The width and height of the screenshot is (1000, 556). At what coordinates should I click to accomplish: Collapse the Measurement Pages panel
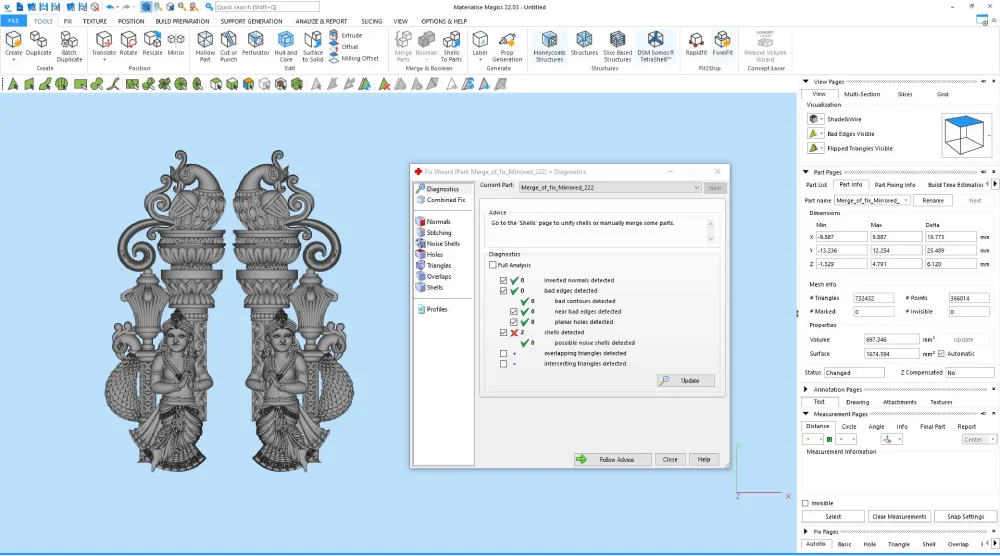coord(805,414)
